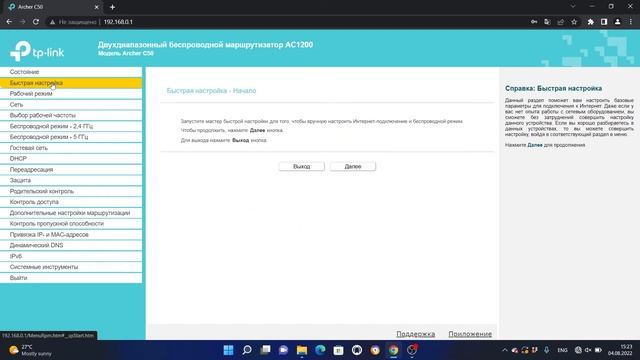Reload the page with the refresh icon
Screen dimensions: 640x360
point(36,22)
